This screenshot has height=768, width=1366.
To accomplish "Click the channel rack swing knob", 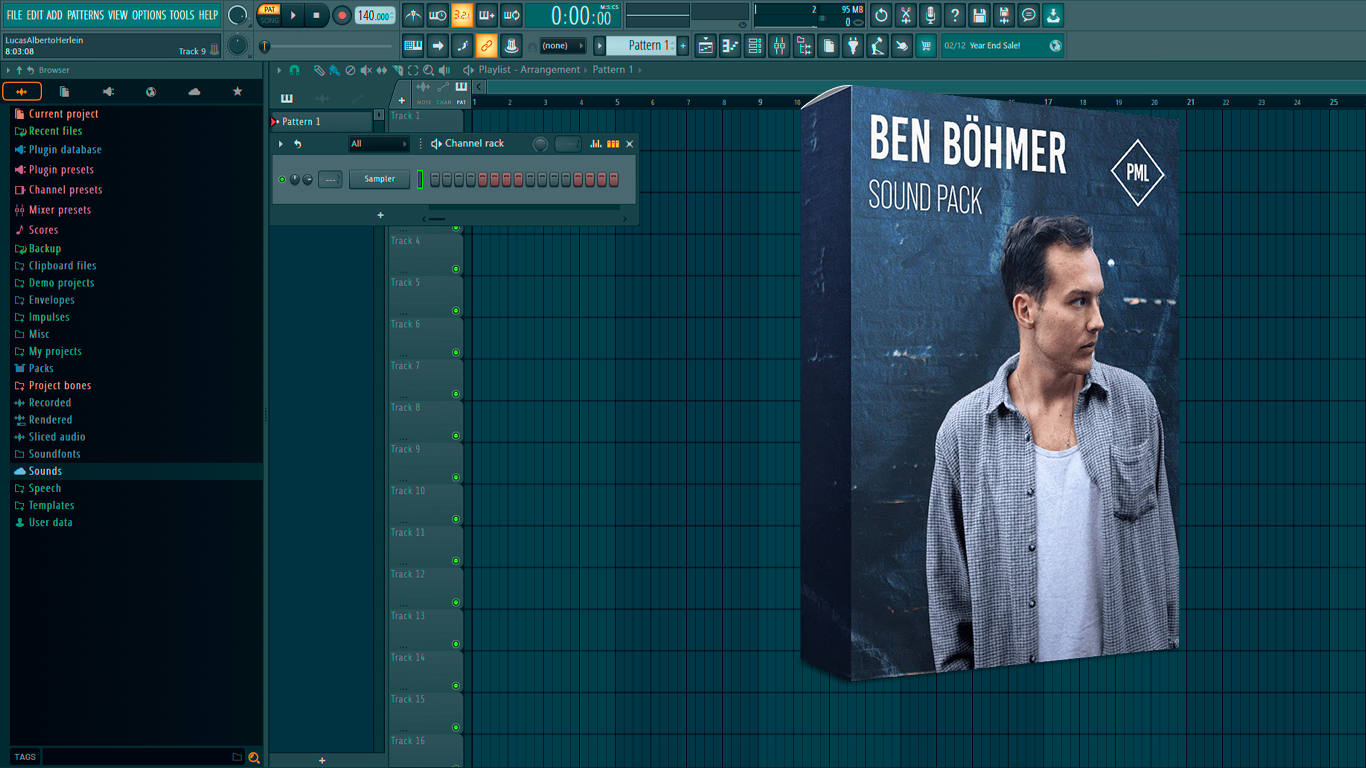I will [540, 144].
